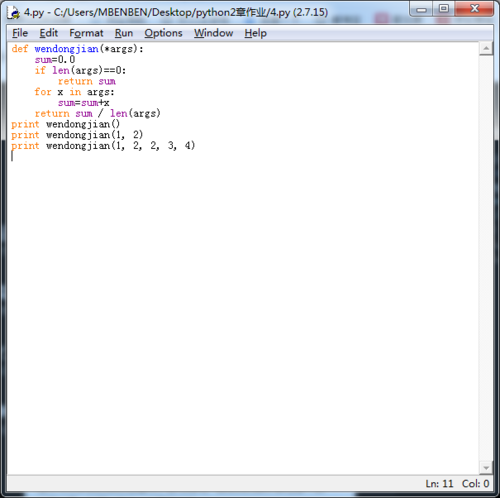The height and width of the screenshot is (498, 500).
Task: Open the Run menu
Action: click(x=124, y=33)
